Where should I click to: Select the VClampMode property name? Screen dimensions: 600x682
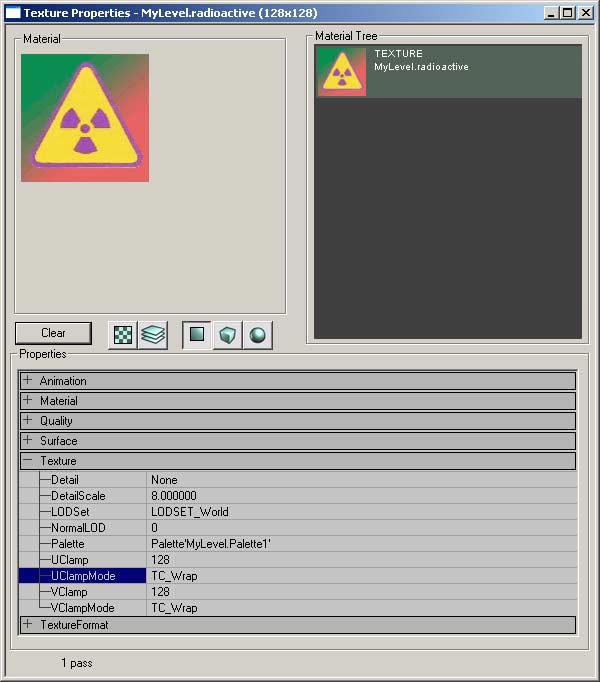coord(83,608)
